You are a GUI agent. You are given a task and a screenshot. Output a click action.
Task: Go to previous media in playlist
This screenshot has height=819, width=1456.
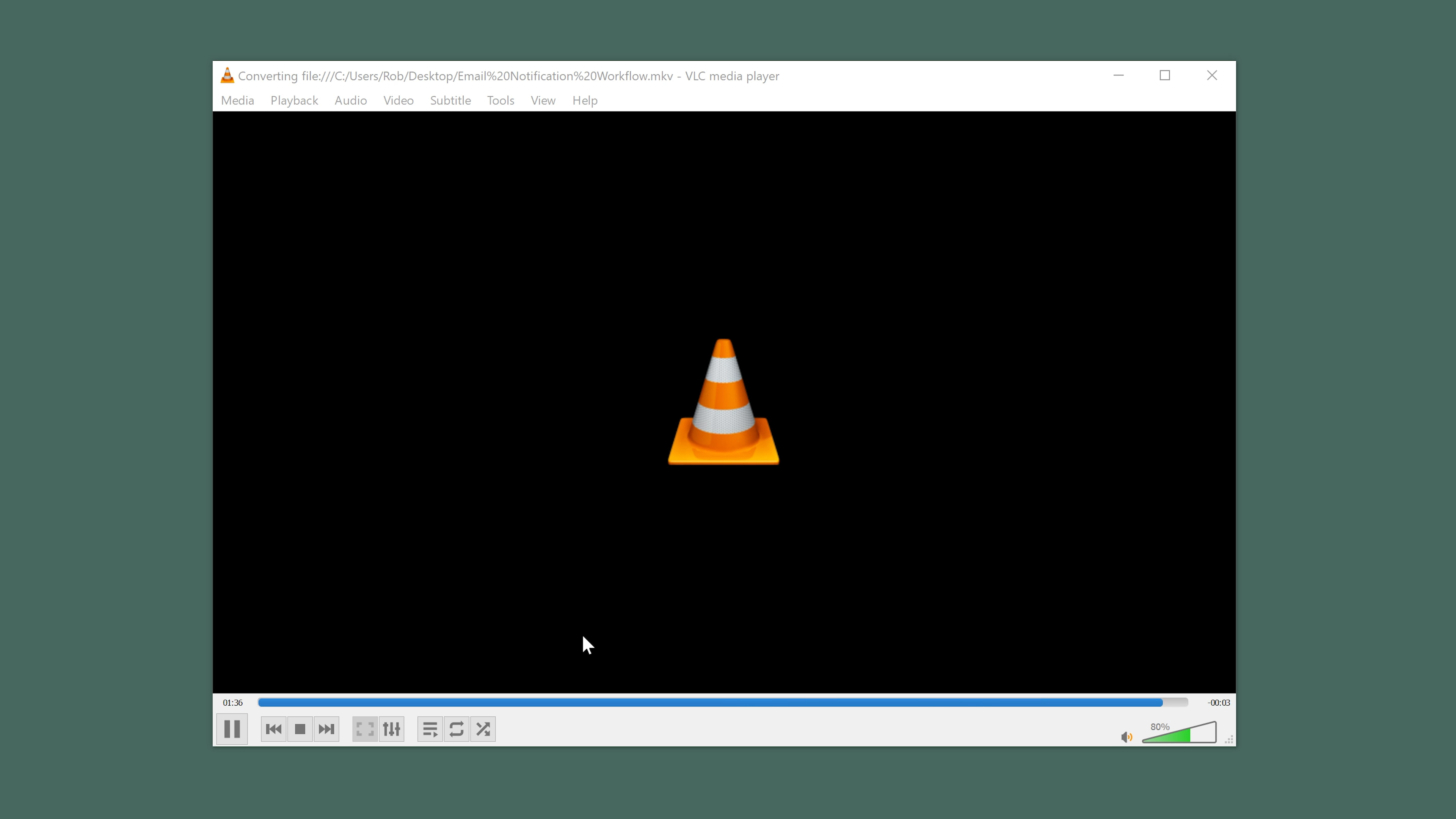tap(273, 729)
